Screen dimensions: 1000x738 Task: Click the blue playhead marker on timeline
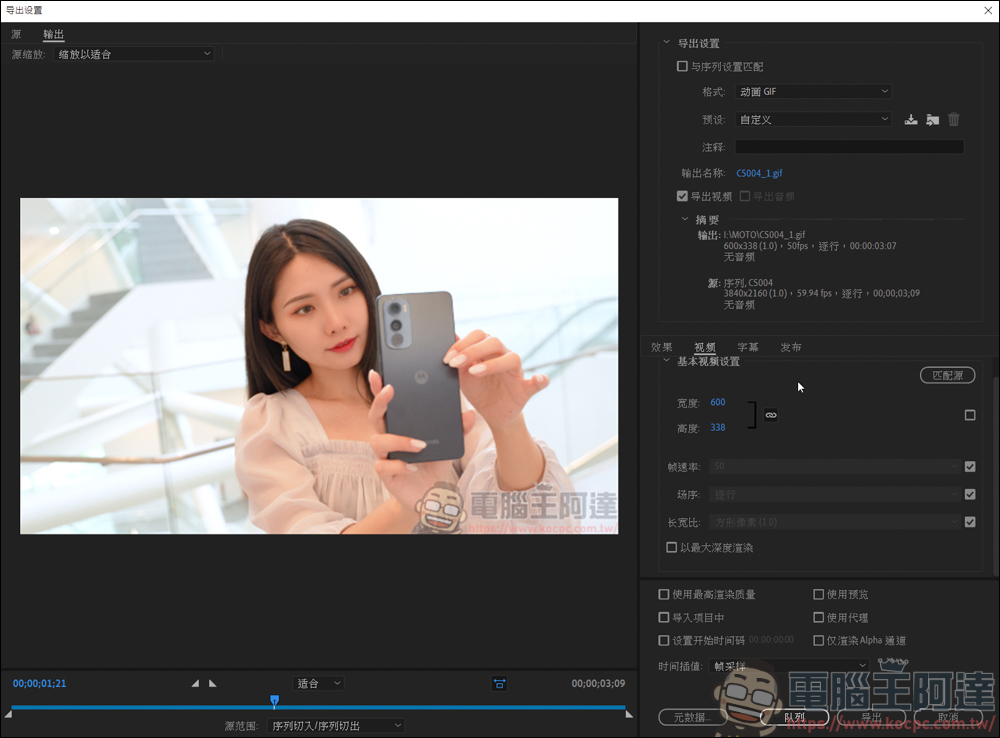274,701
